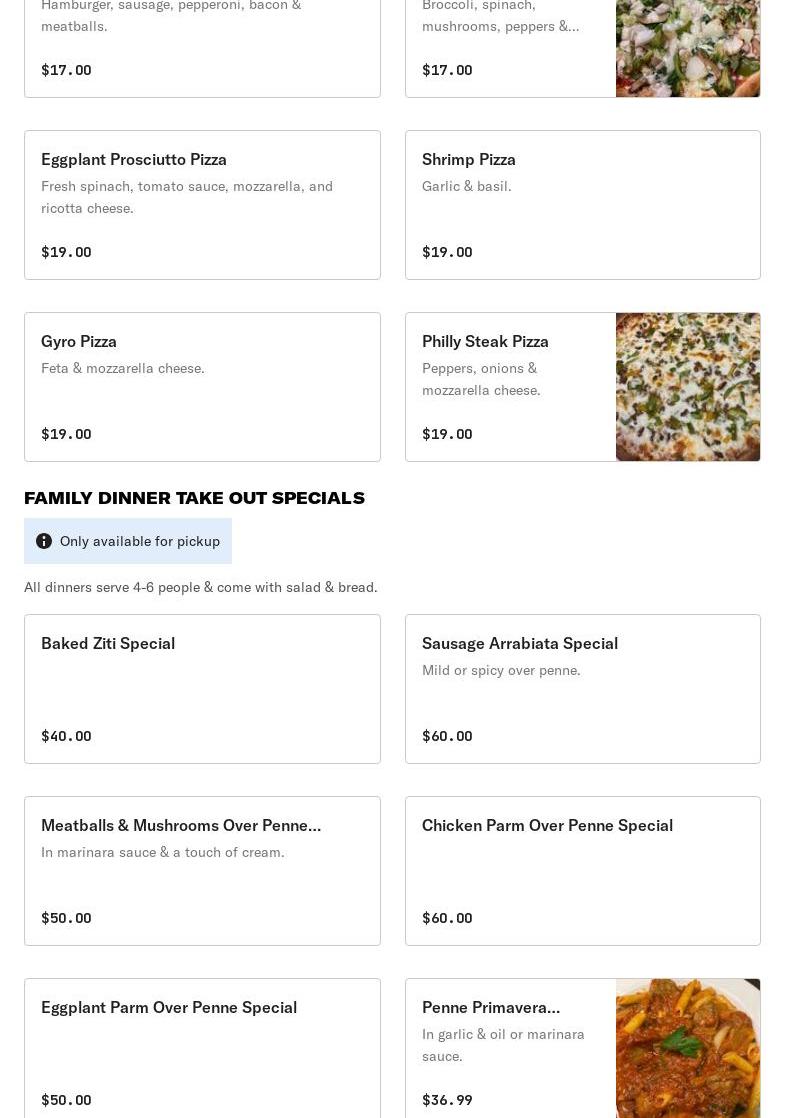Screen dimensions: 785x1118
Task: Select Chicken Parm Over Penne Special
Action: pyautogui.click(x=582, y=870)
